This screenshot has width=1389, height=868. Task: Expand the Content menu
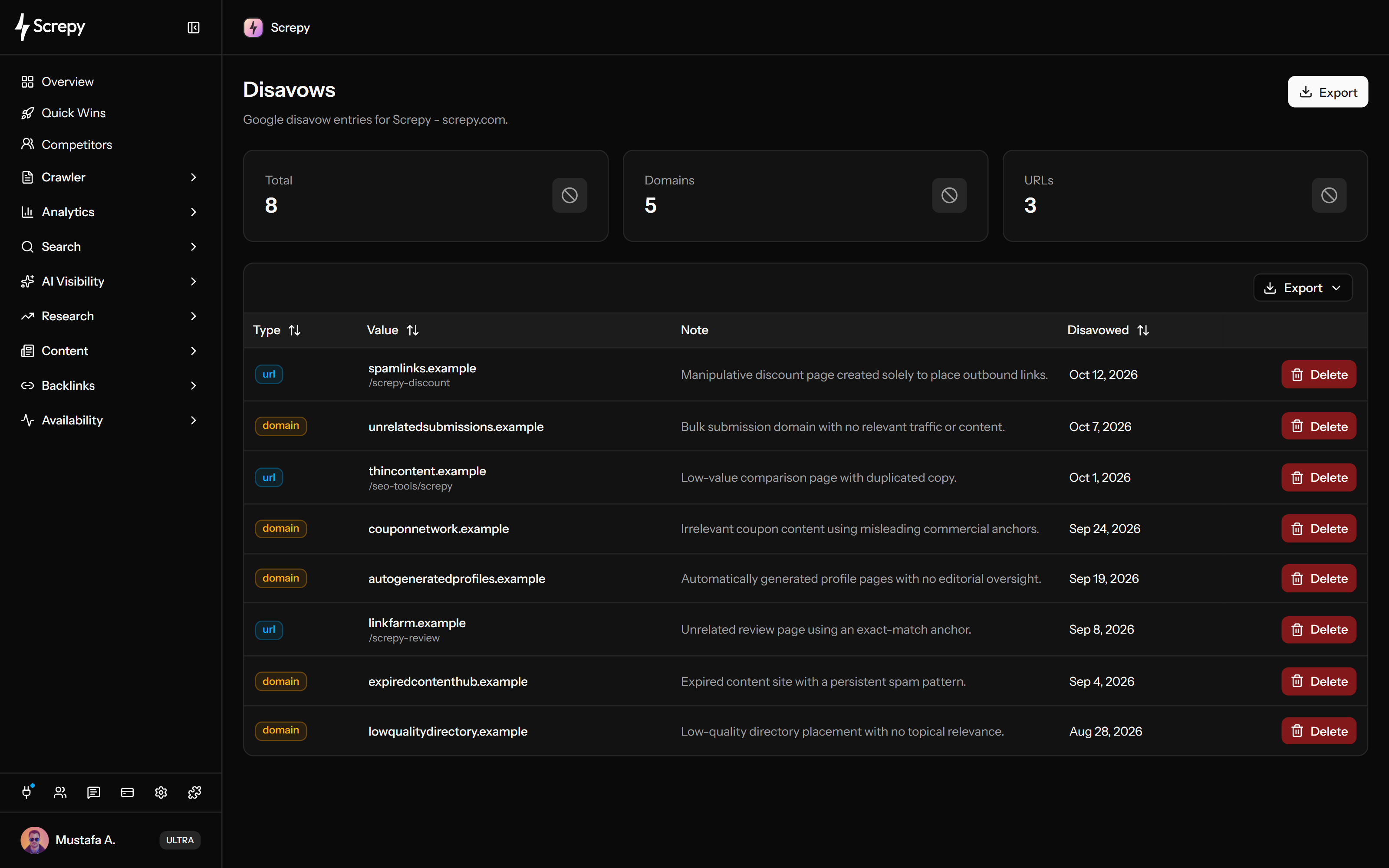click(110, 351)
